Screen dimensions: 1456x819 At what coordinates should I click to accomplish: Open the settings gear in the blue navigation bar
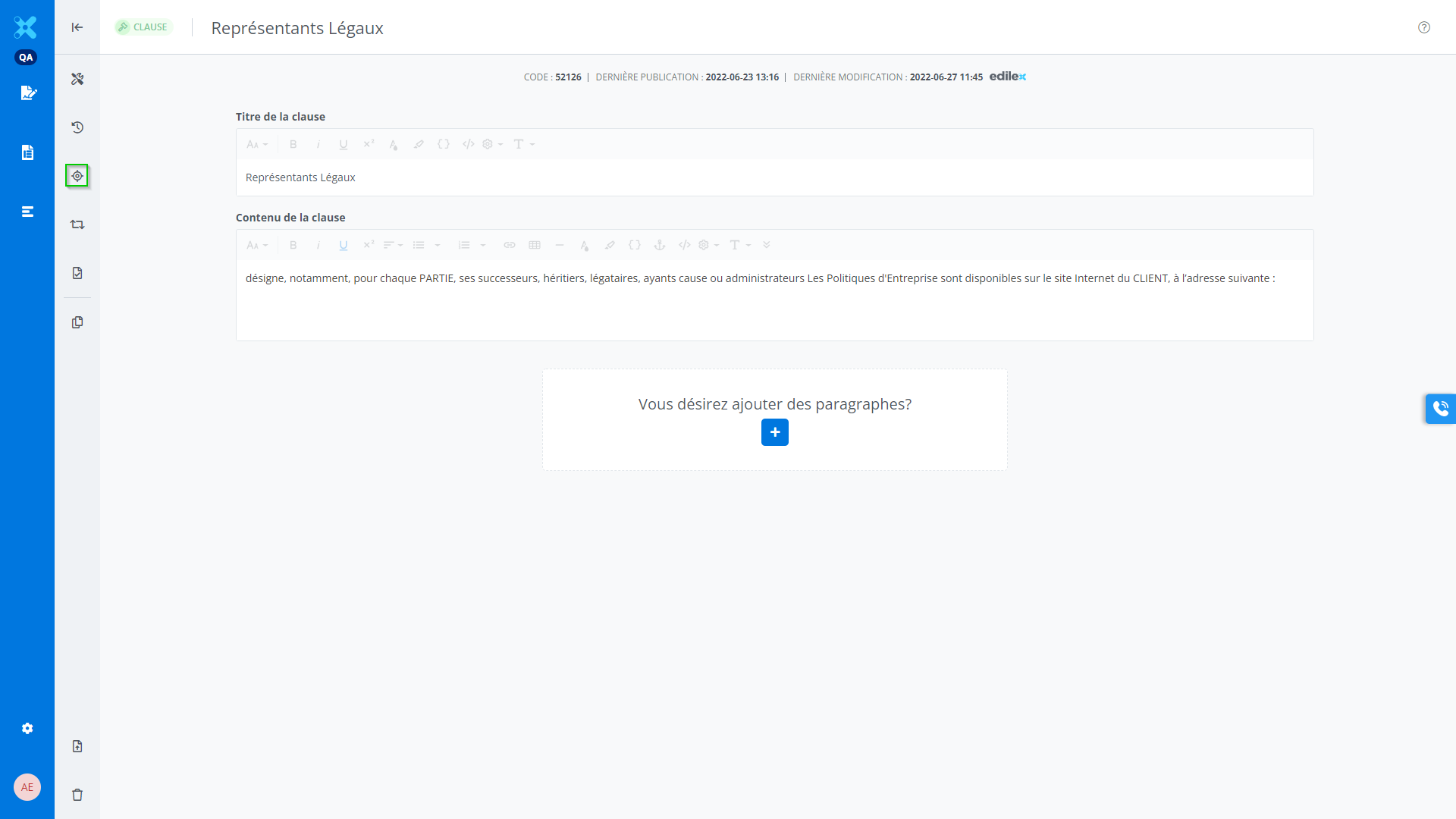point(27,728)
